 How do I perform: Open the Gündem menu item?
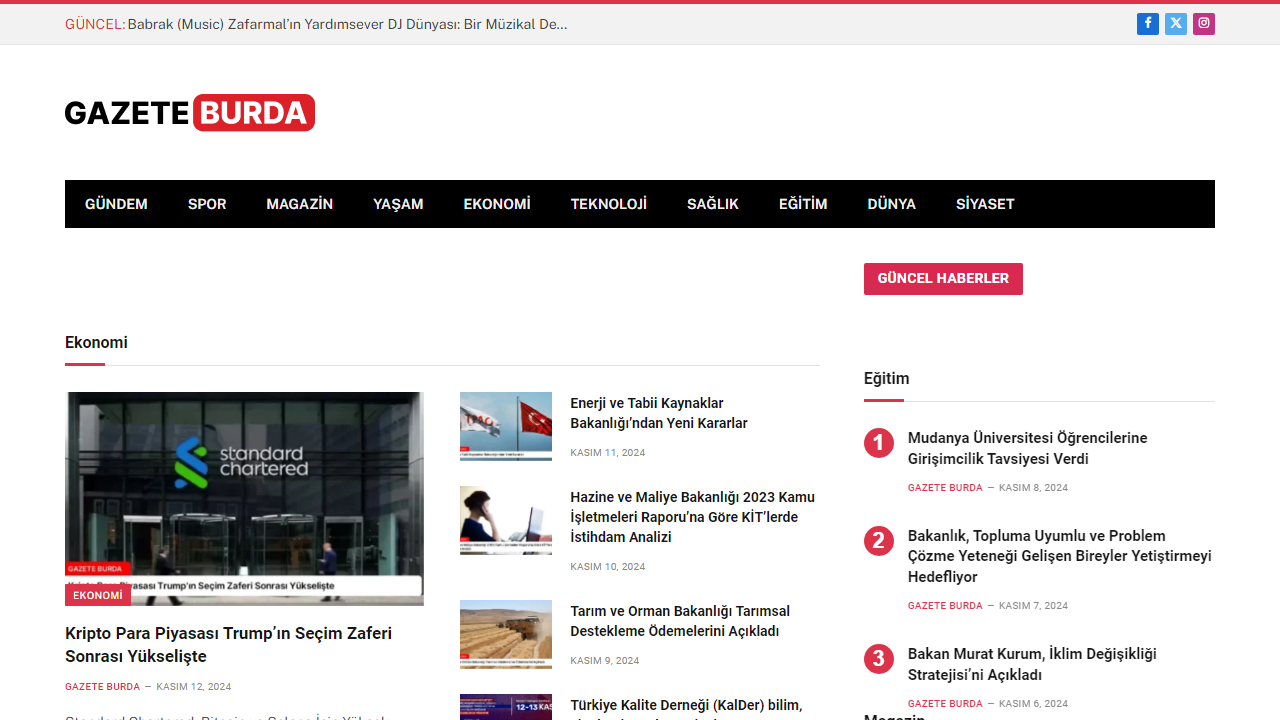tap(116, 204)
